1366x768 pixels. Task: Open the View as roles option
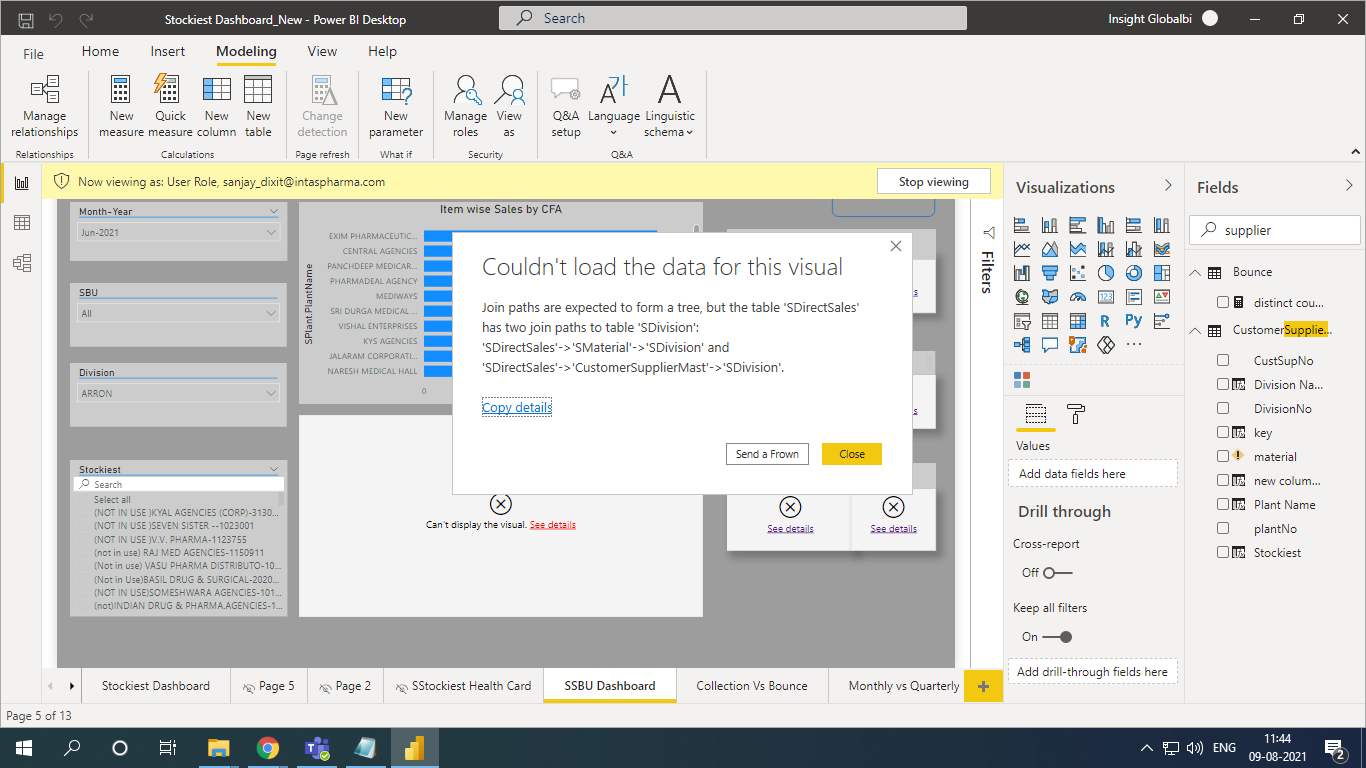pos(509,108)
